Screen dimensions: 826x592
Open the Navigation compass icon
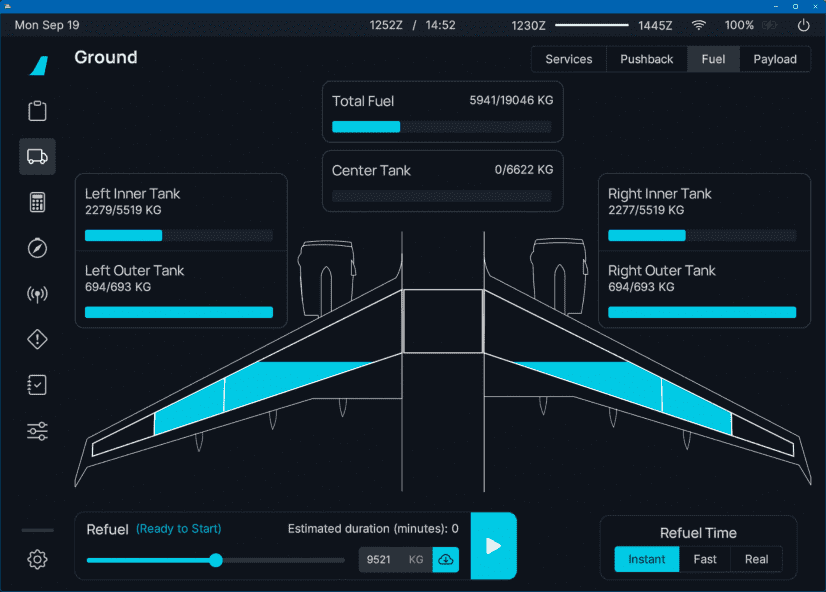[37, 248]
